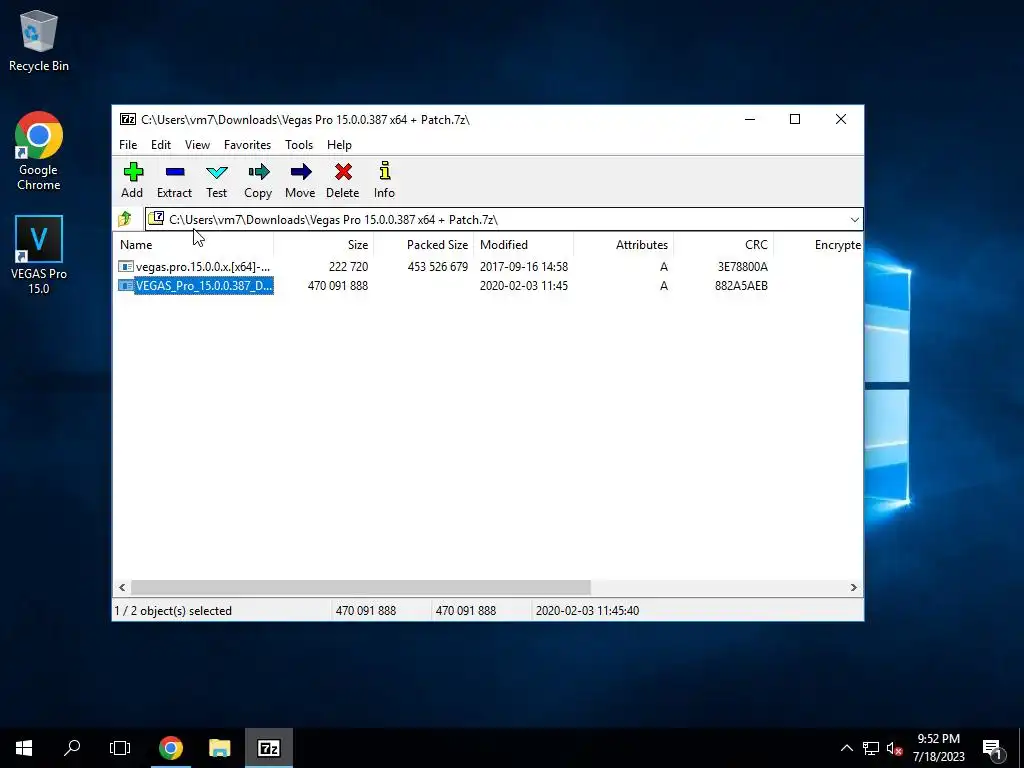
Task: Click size value 222 720
Action: [348, 266]
